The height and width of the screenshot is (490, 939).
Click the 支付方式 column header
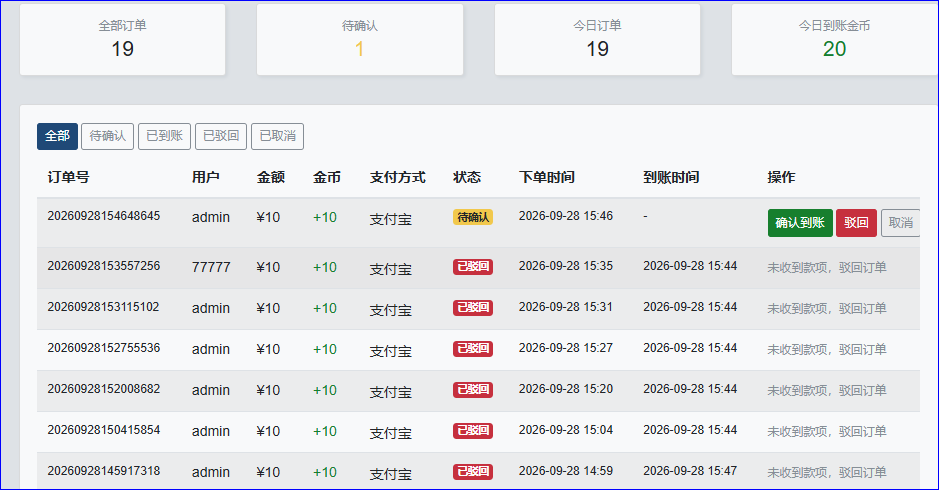(398, 177)
